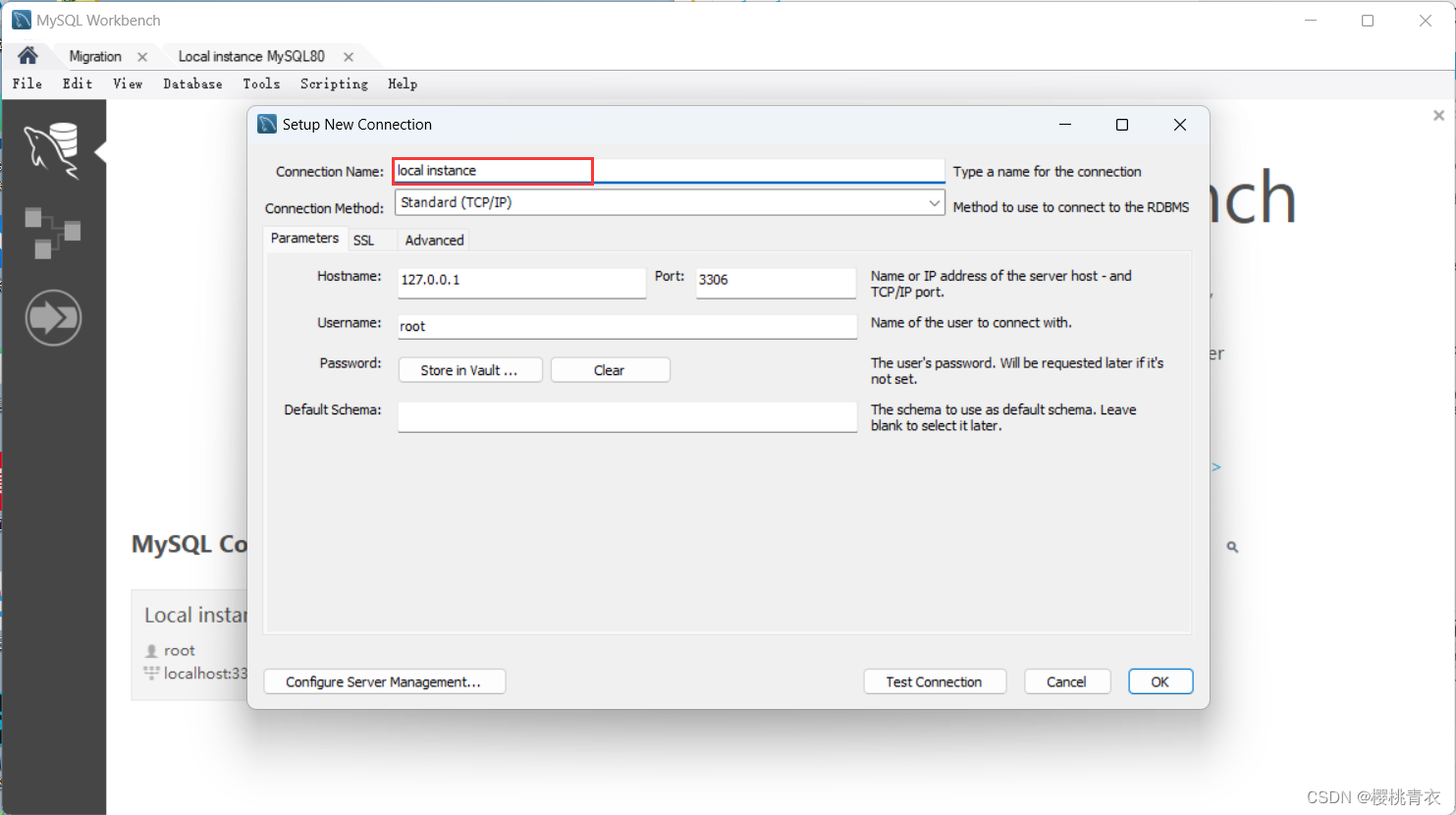The width and height of the screenshot is (1456, 815).
Task: Click the Test Connection button
Action: [x=935, y=681]
